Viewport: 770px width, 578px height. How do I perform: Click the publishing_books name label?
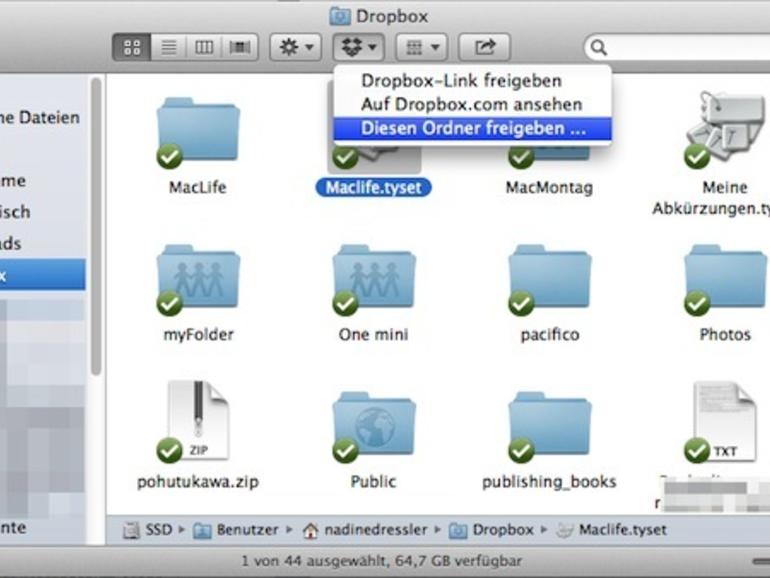(549, 482)
